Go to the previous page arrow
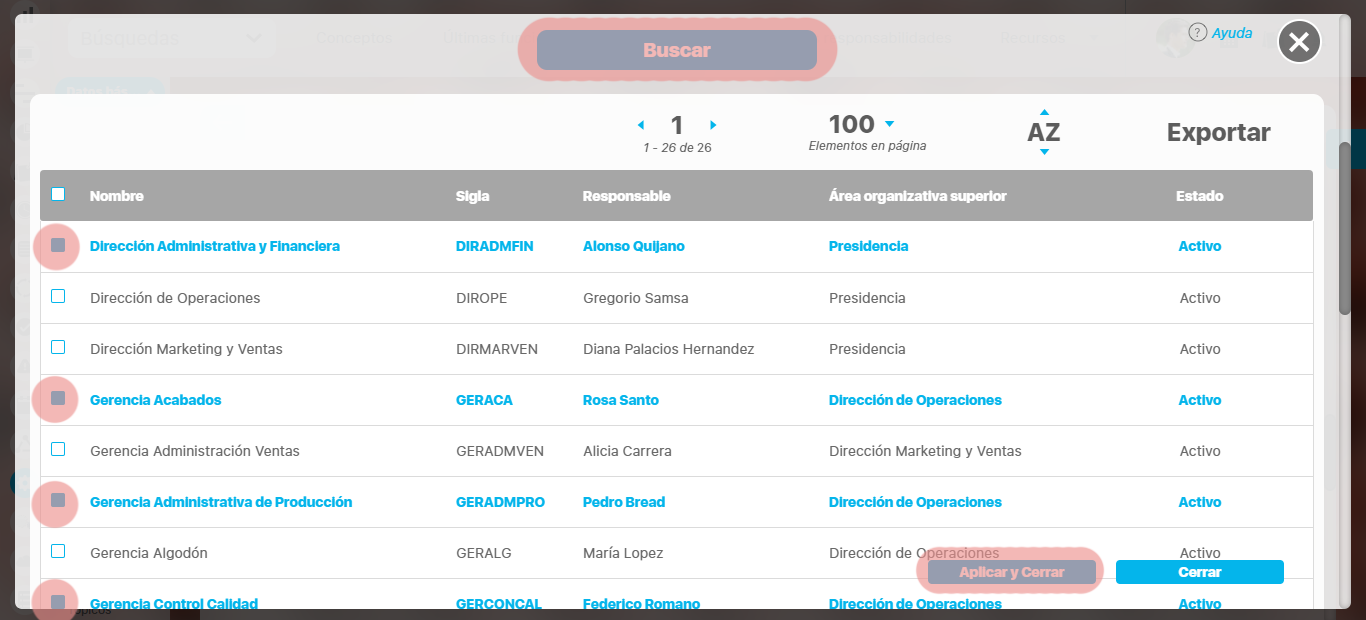Screen dimensions: 1366x620 point(641,125)
